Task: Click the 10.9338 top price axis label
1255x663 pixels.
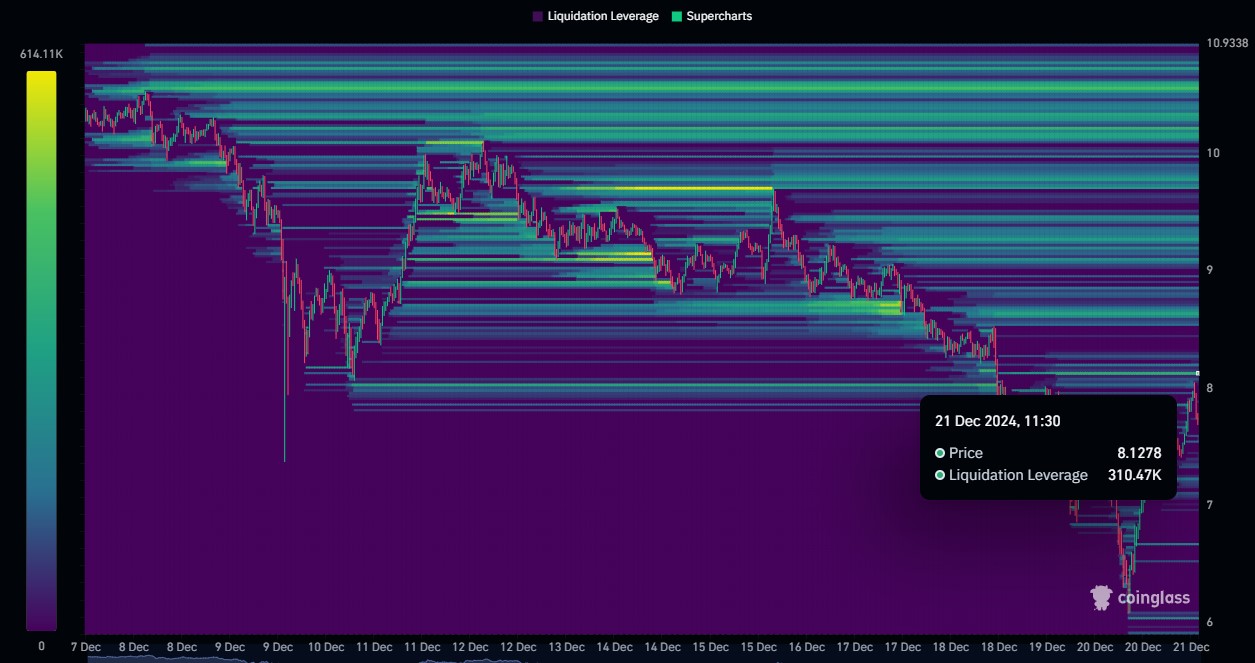Action: [x=1227, y=43]
